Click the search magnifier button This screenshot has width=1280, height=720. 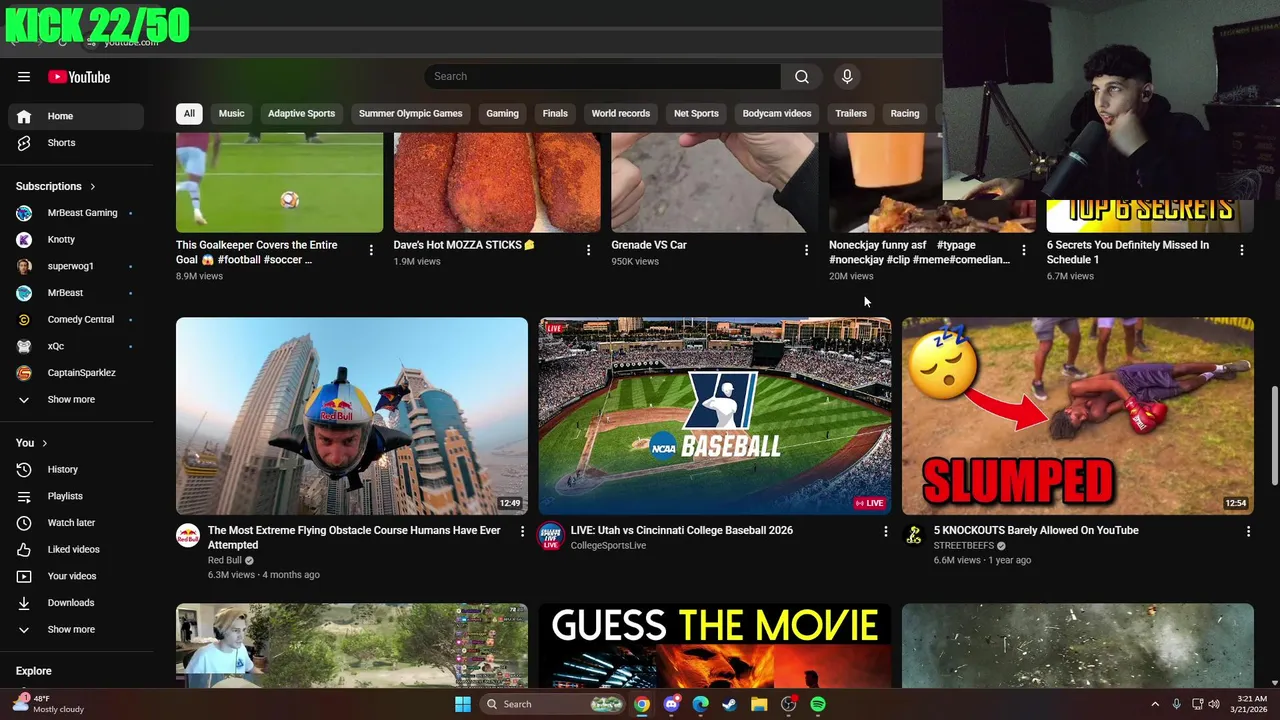coord(802,77)
